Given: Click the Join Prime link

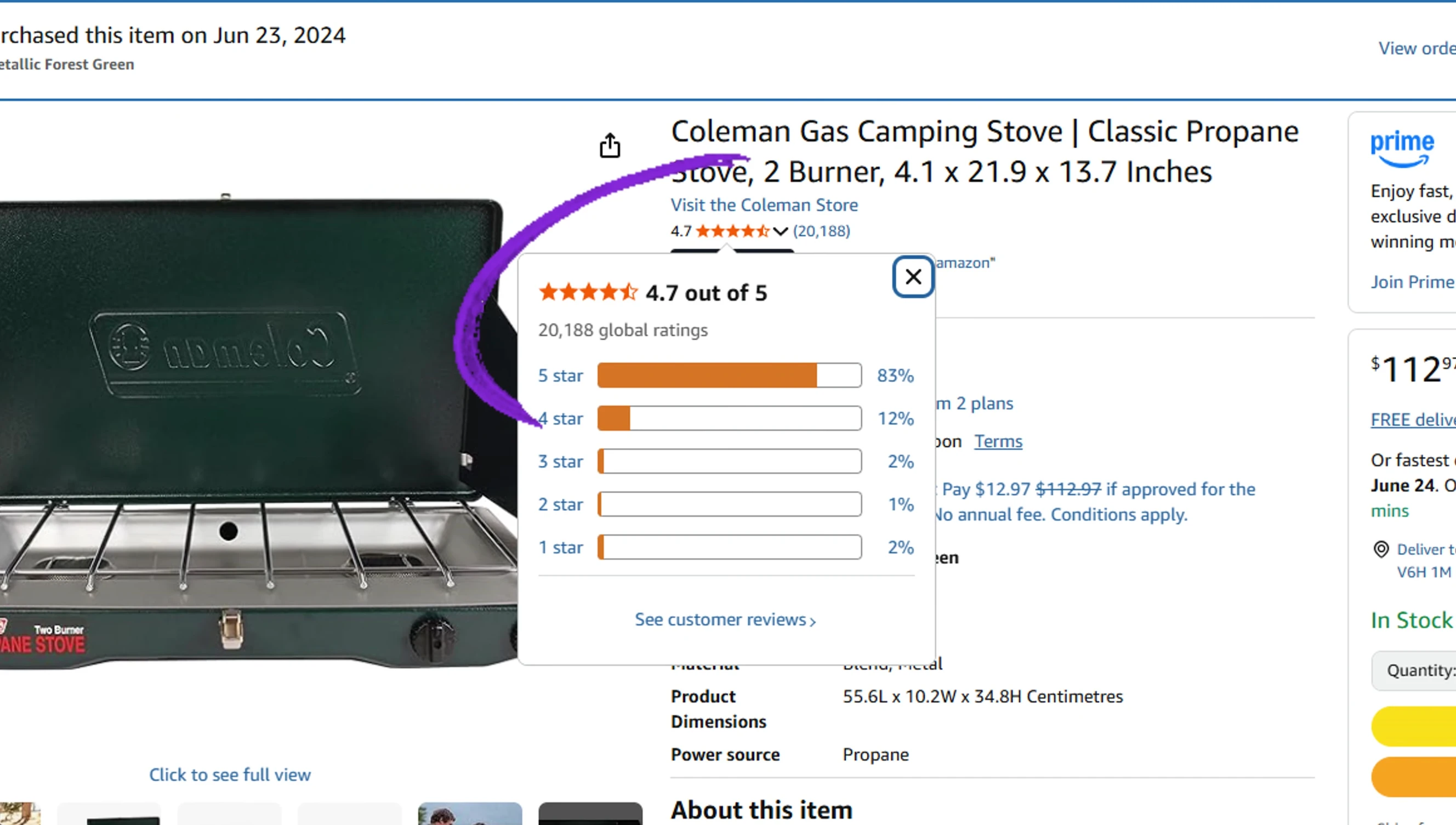Looking at the screenshot, I should pyautogui.click(x=1412, y=282).
